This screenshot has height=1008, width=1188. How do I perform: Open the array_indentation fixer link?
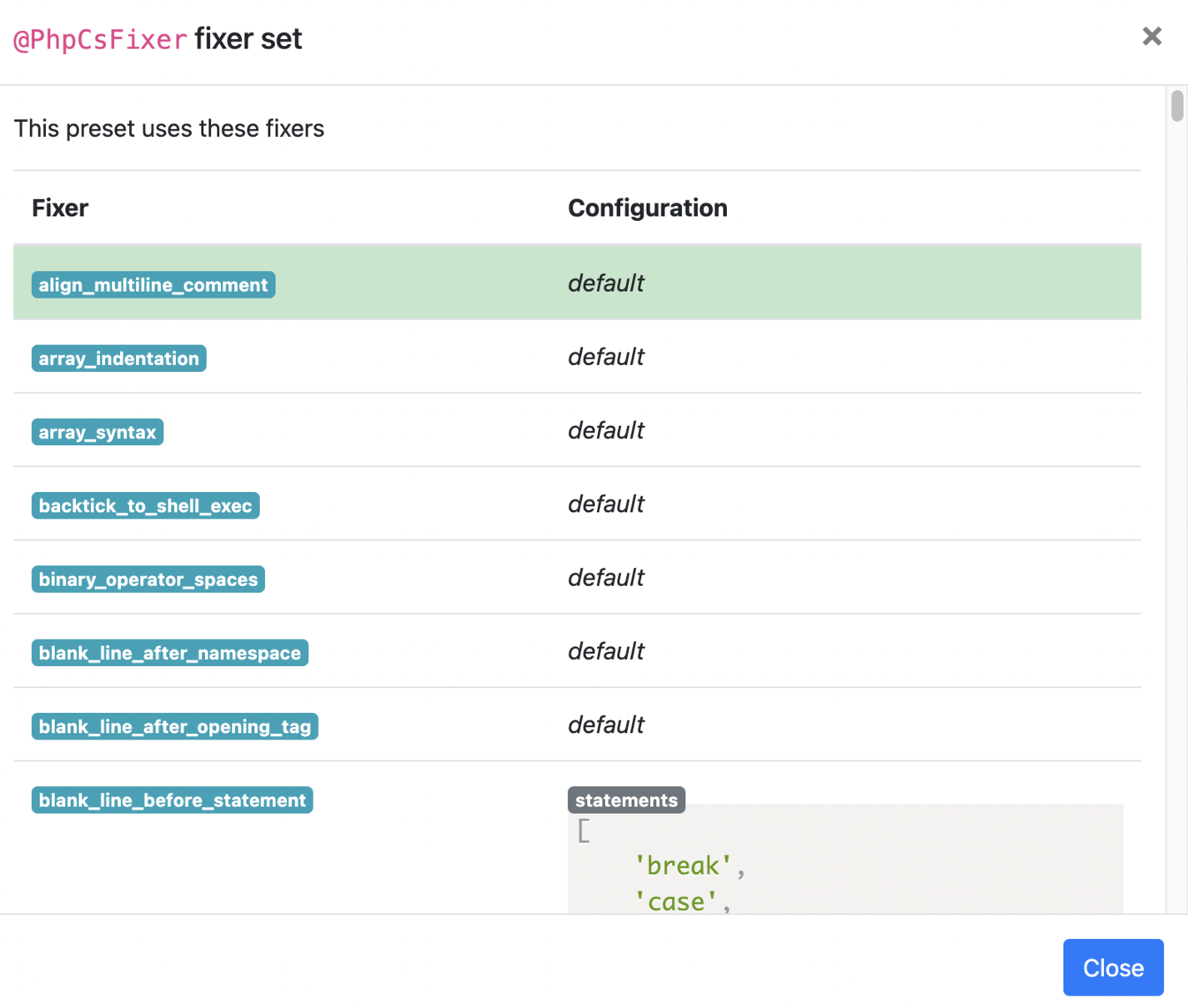click(x=118, y=358)
